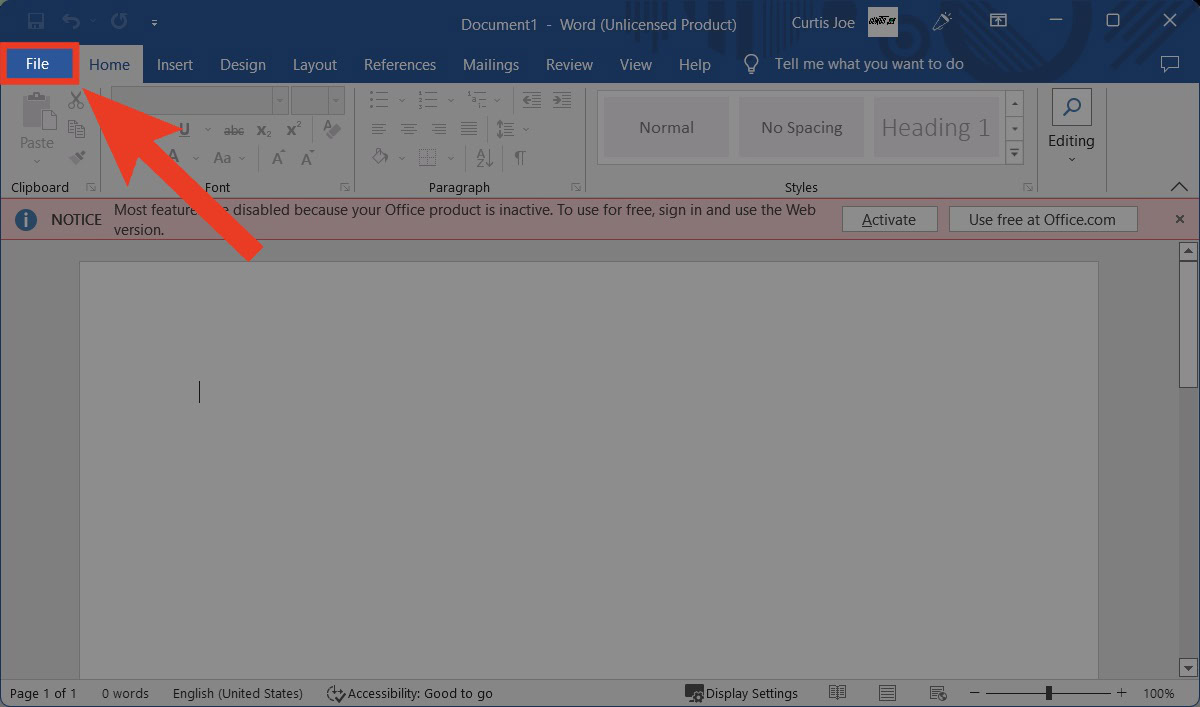Image resolution: width=1200 pixels, height=707 pixels.
Task: Open the font name combo box
Action: click(x=200, y=100)
